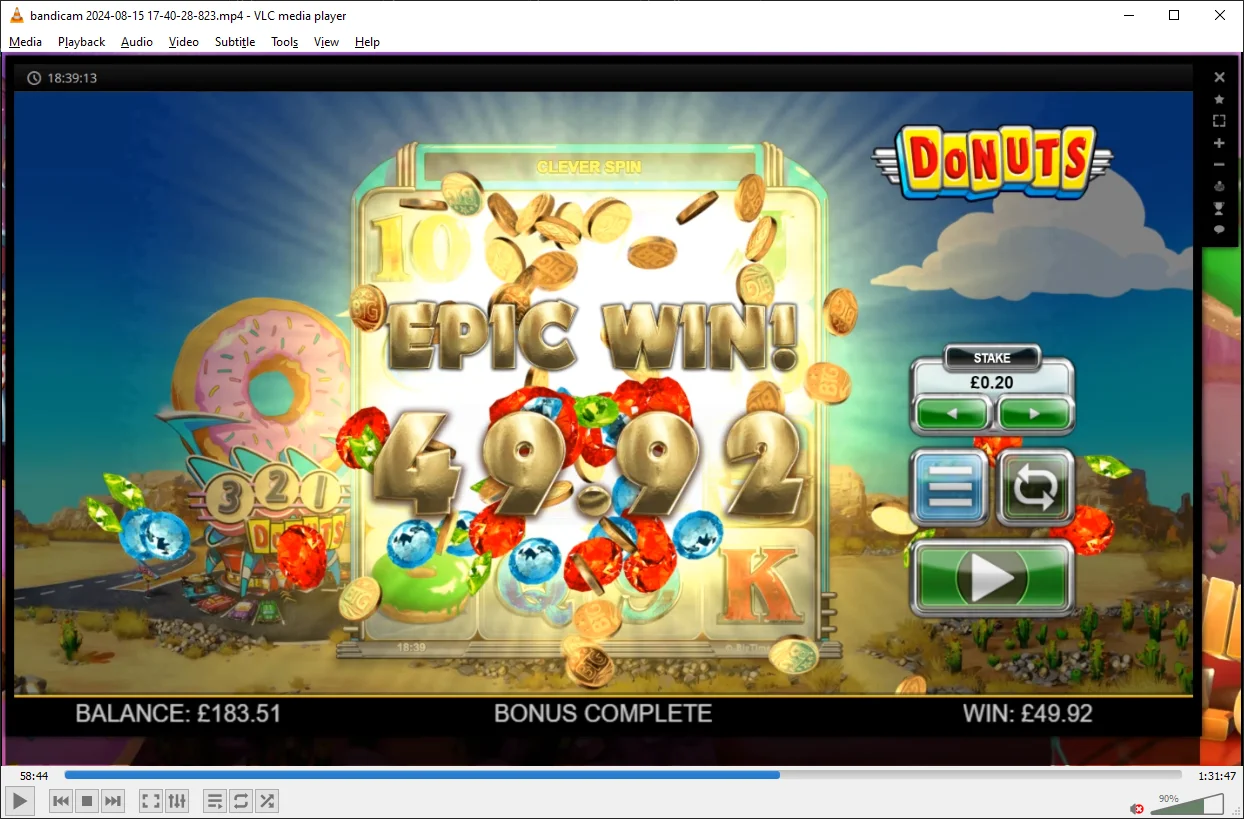
Task: Open the Help menu
Action: click(367, 42)
